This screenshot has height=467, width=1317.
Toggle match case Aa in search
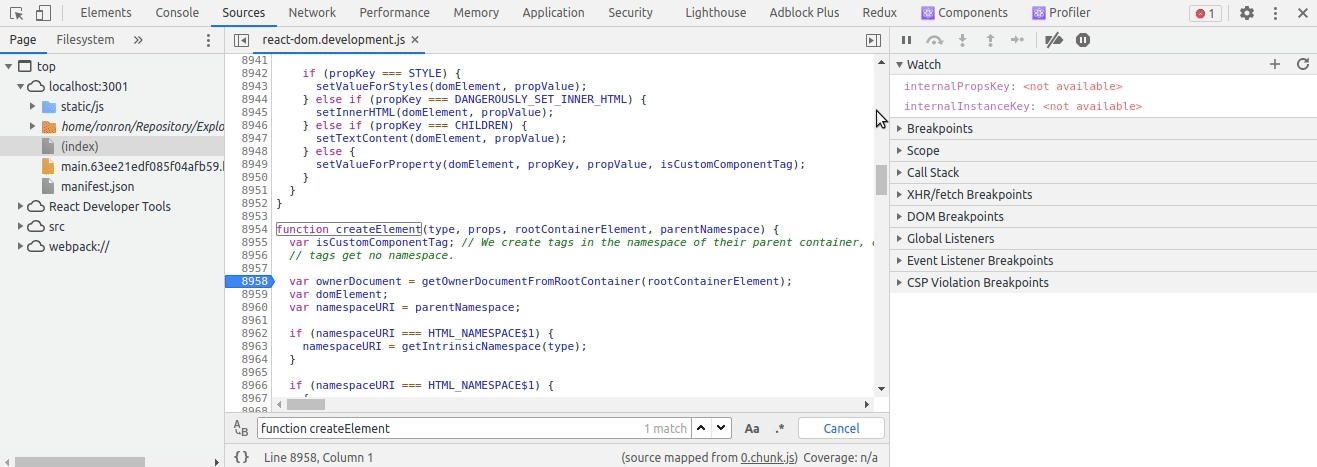[x=752, y=428]
